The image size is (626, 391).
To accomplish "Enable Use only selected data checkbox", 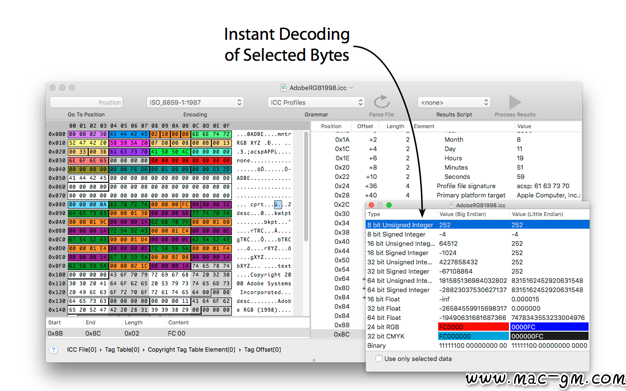I will click(378, 359).
